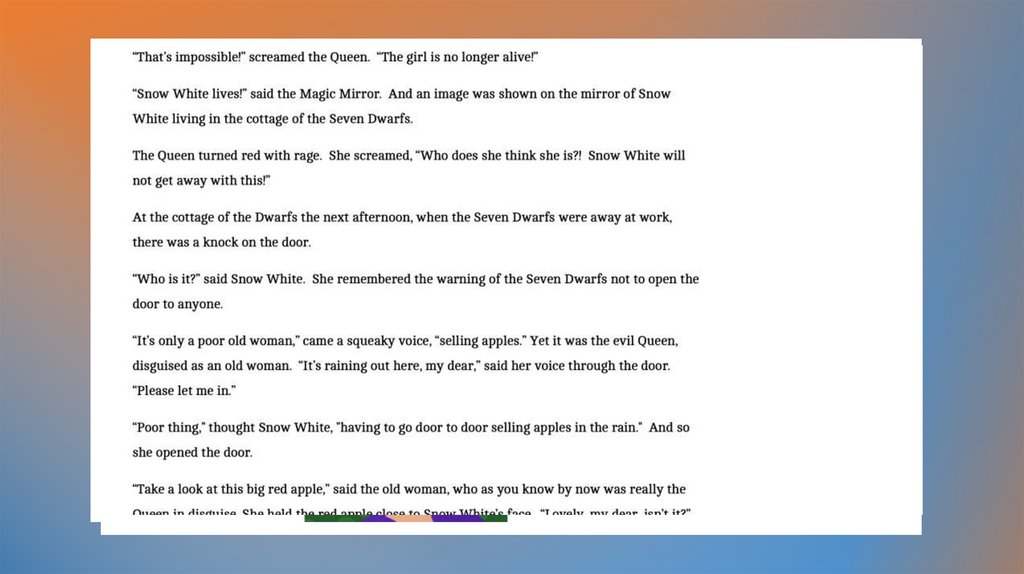Select the quote "It's raining out here, my dear"
Image resolution: width=1024 pixels, height=574 pixels.
coord(388,366)
